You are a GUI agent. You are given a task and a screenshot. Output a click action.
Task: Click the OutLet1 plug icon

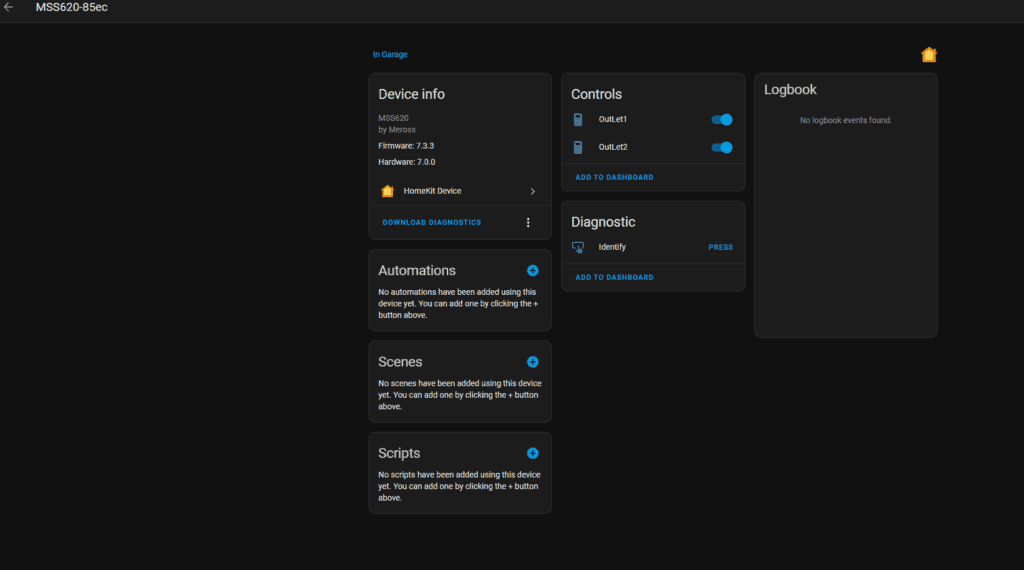tap(578, 120)
